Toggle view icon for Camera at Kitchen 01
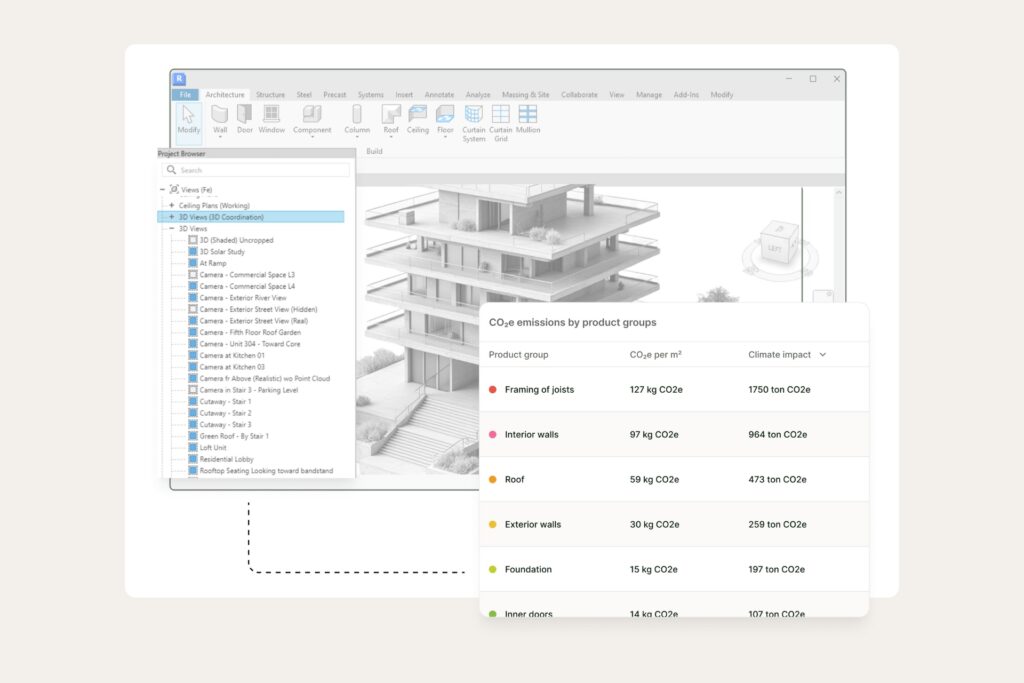 tap(193, 355)
